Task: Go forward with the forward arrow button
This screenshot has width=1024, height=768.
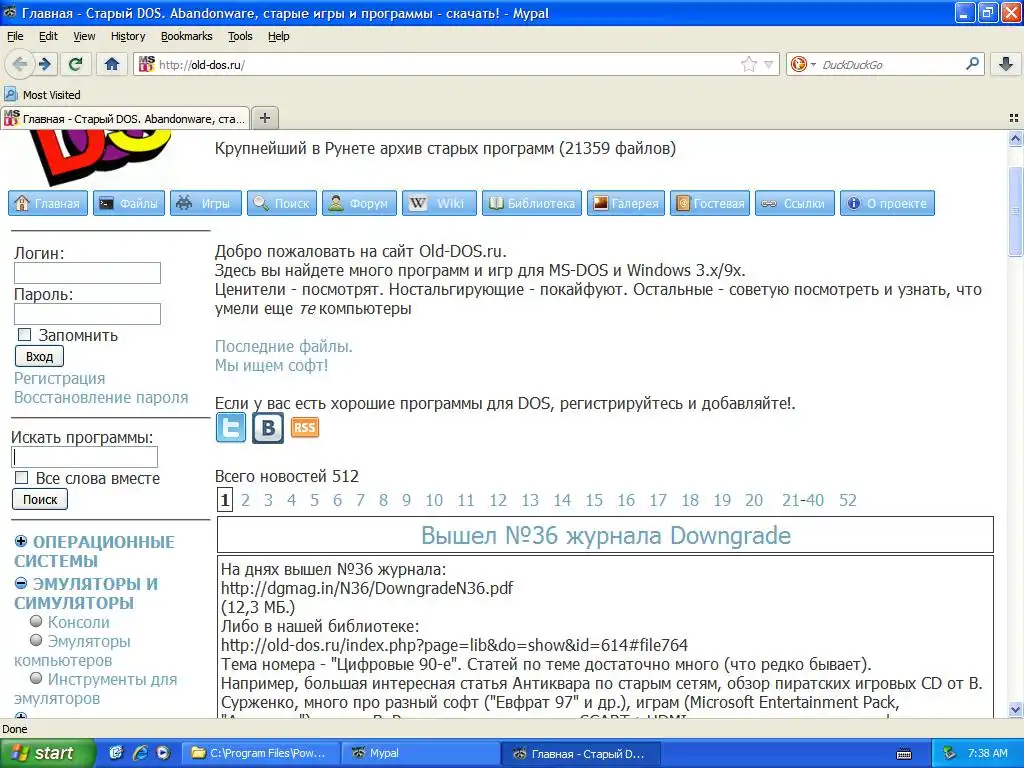Action: tap(44, 64)
